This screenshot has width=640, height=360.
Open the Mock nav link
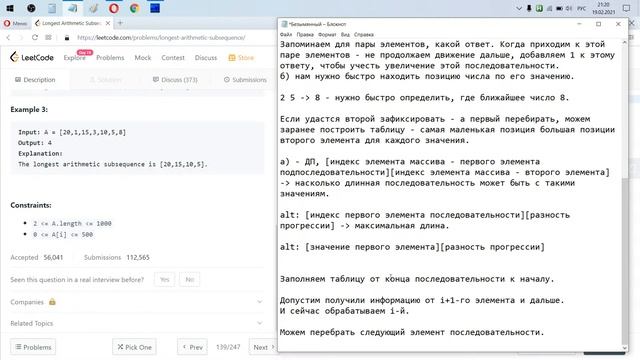(x=143, y=58)
